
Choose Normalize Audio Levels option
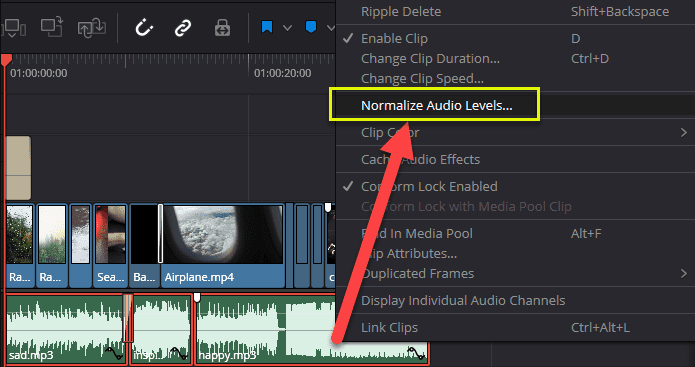(x=437, y=105)
